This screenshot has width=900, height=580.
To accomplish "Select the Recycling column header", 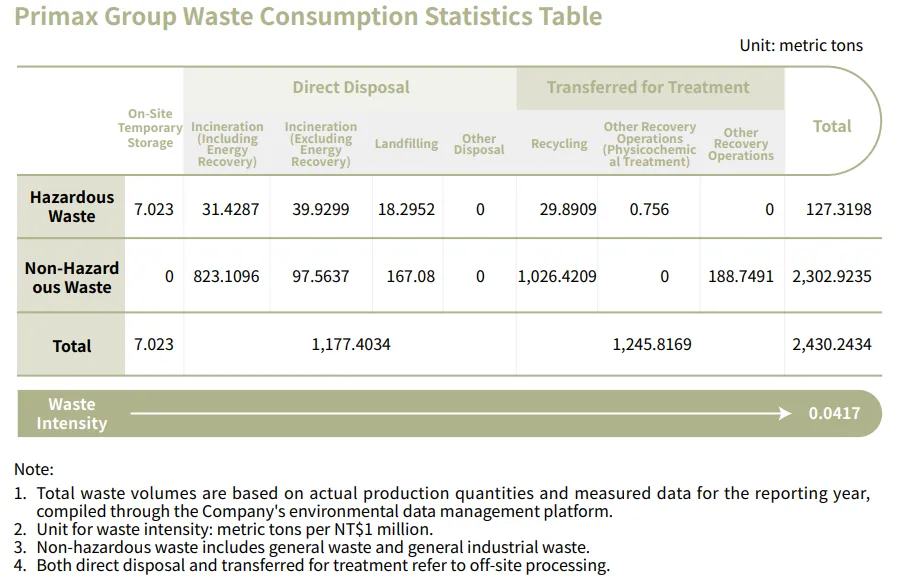I will (x=559, y=144).
